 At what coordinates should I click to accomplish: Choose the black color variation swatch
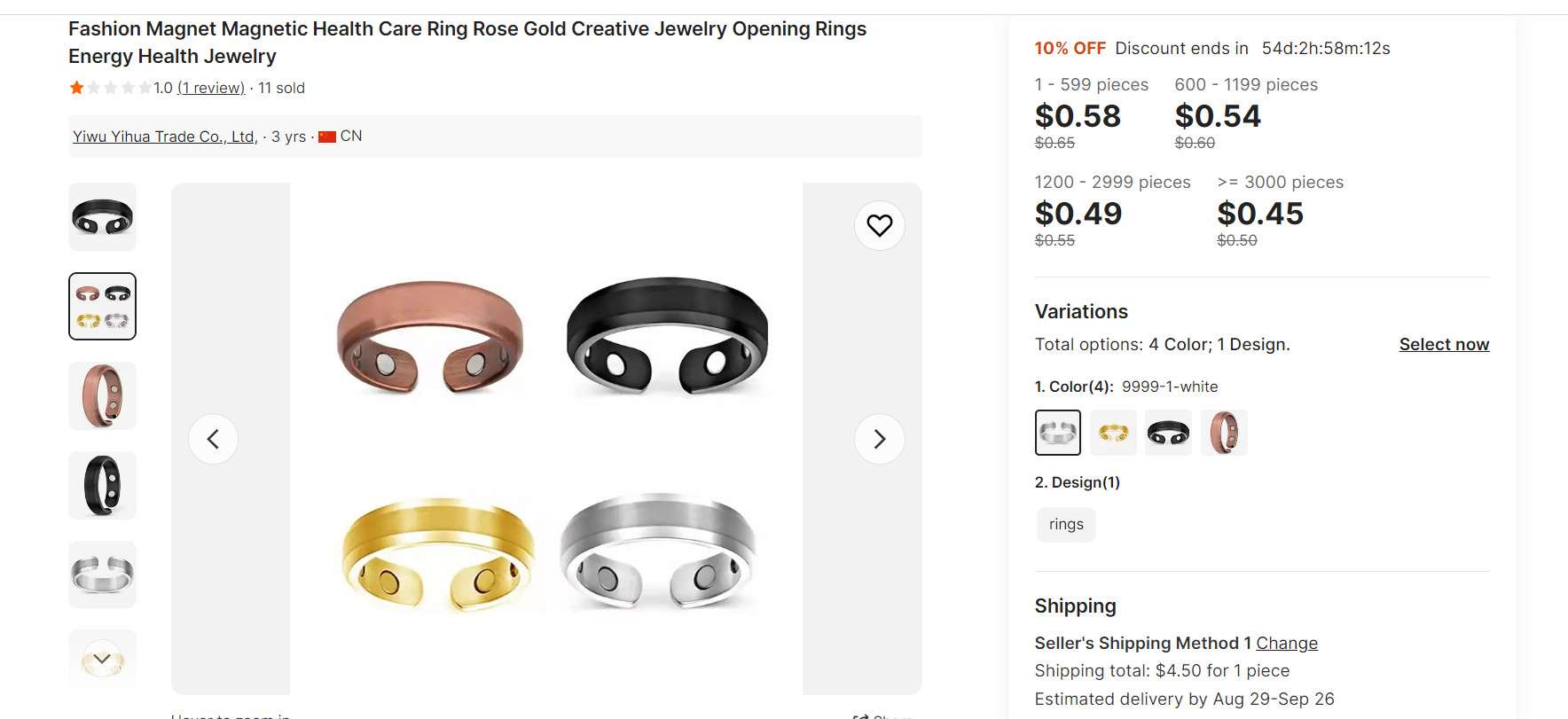point(1168,433)
